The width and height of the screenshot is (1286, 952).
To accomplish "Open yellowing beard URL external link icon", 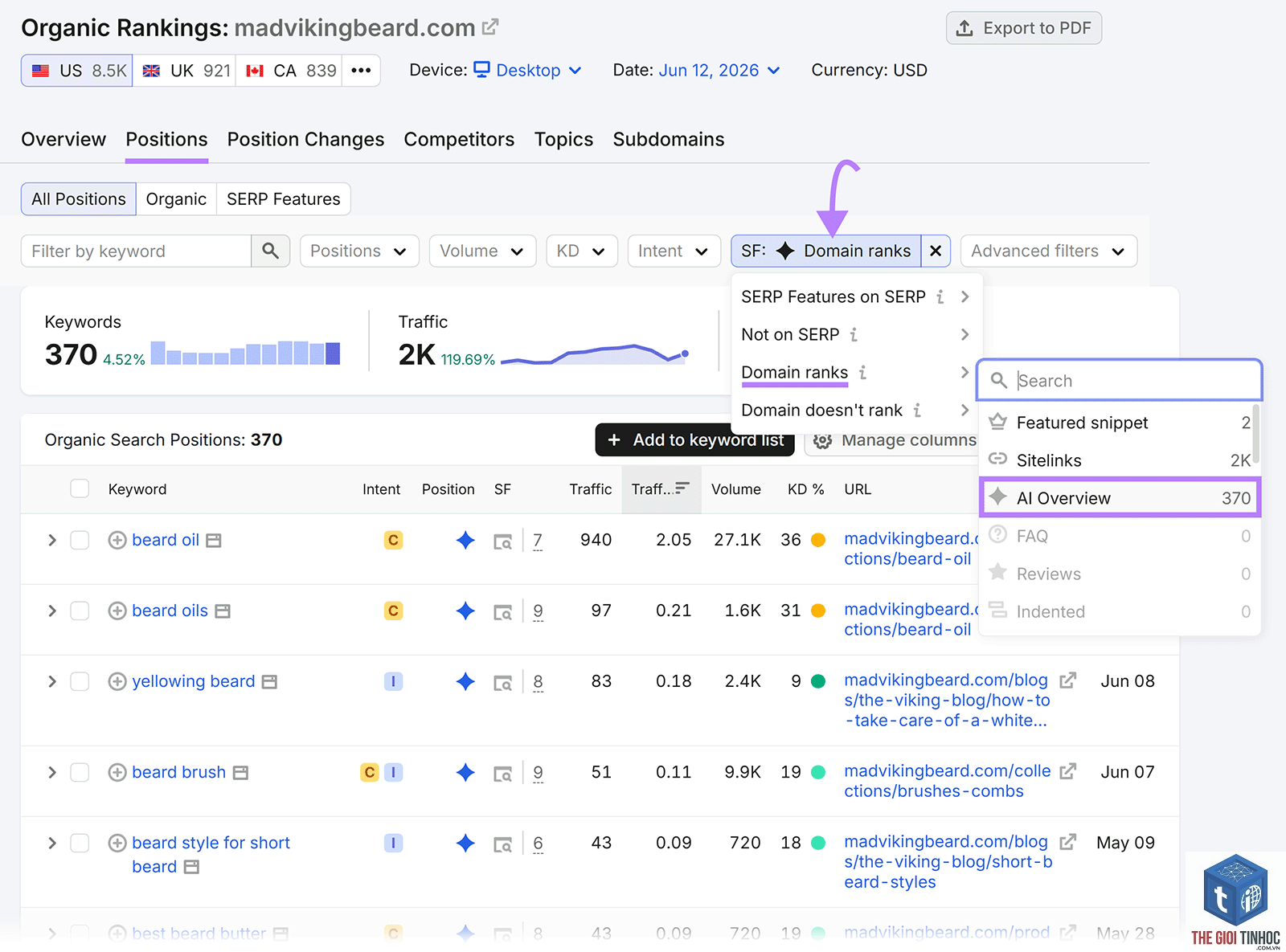I will [1067, 680].
